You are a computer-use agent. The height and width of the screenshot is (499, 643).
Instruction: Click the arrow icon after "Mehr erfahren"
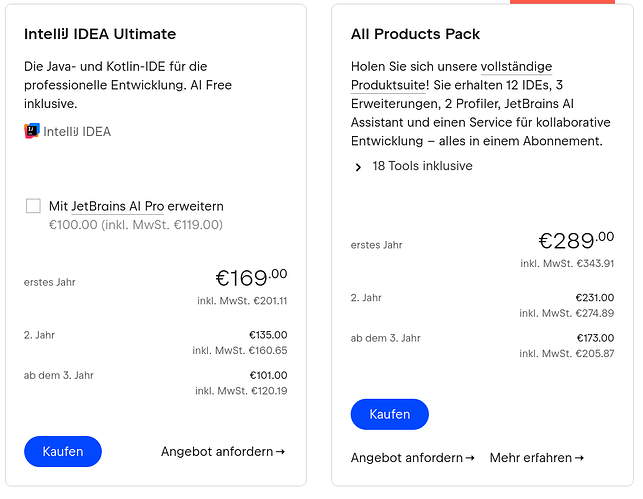(x=579, y=458)
